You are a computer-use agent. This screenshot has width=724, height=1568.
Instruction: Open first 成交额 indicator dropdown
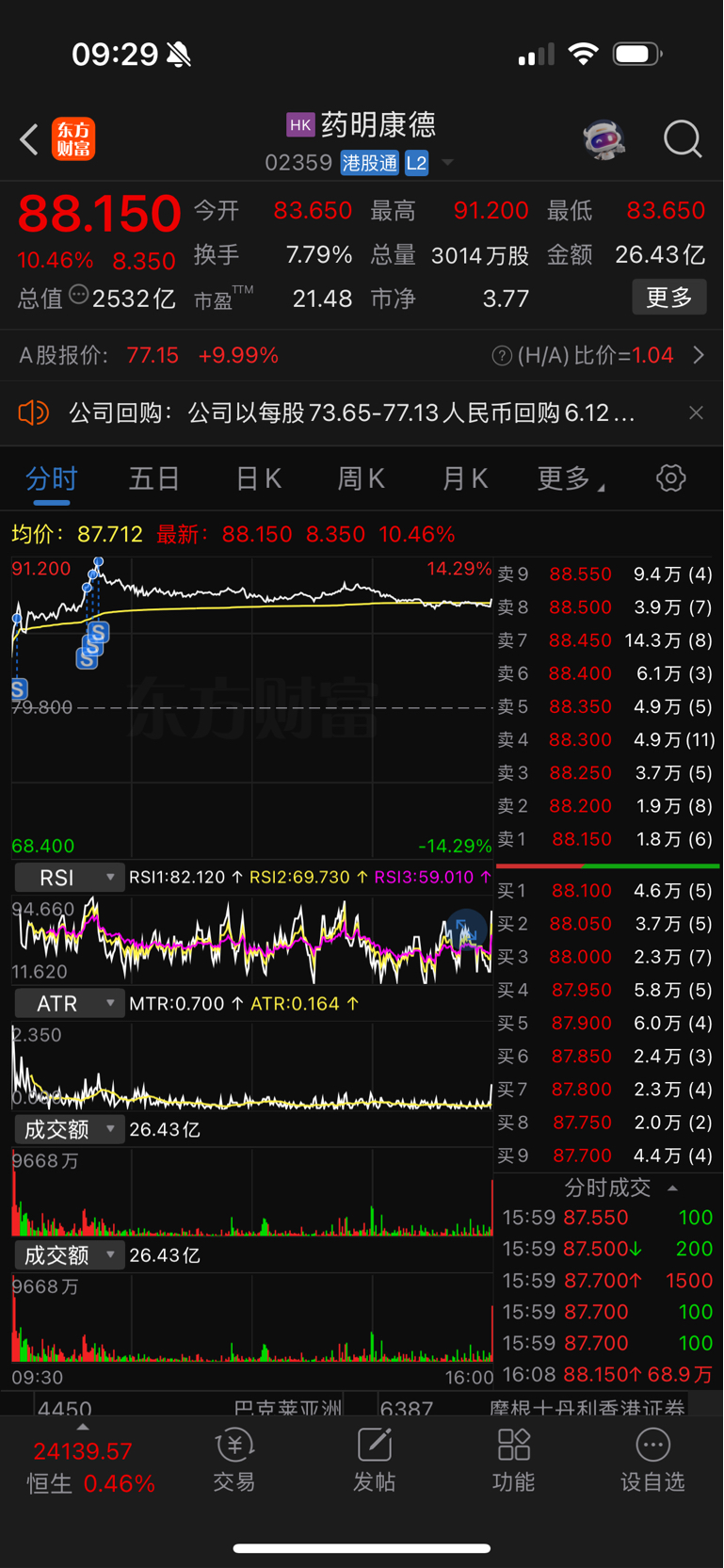coord(69,1129)
